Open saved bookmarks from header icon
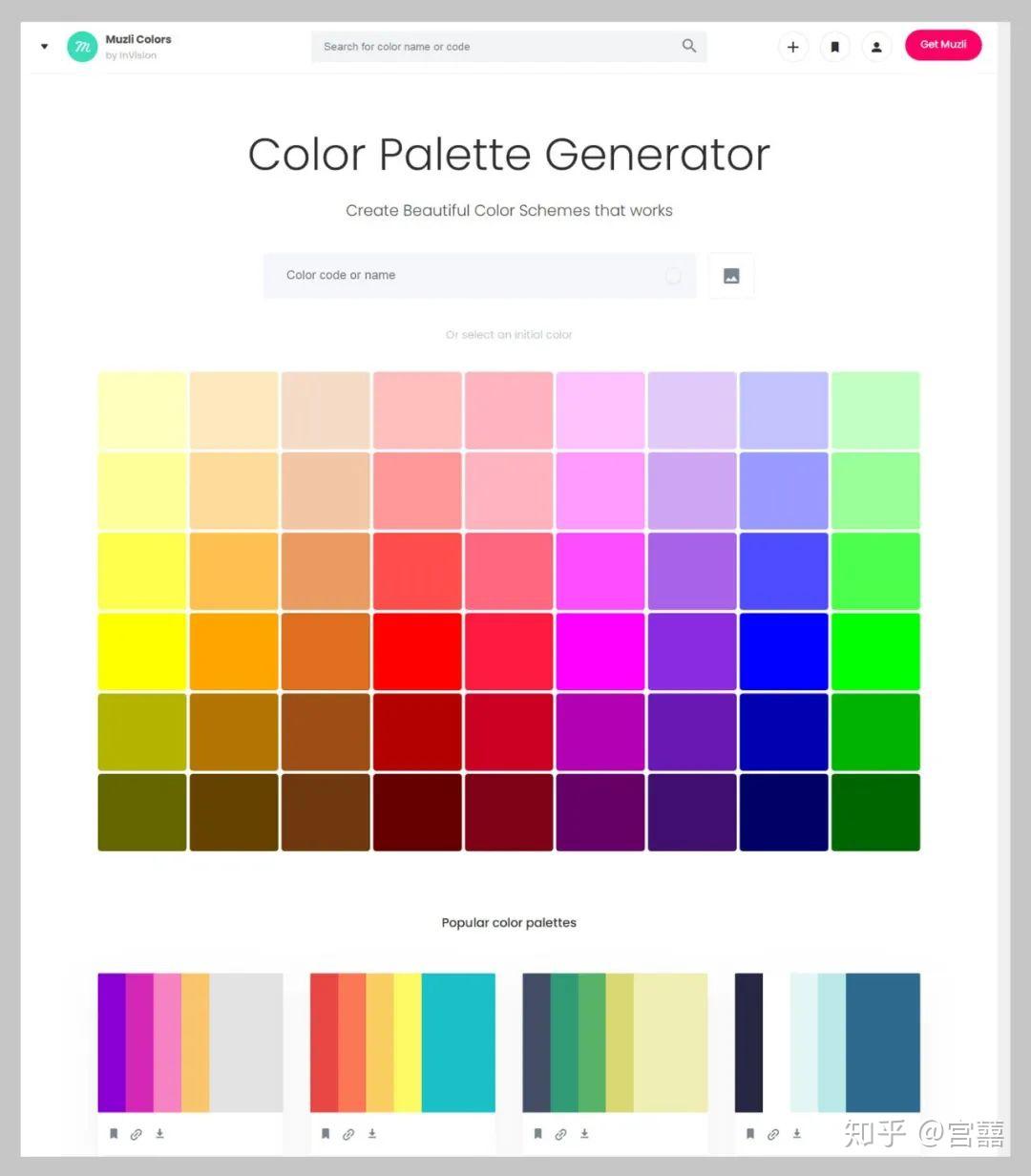 tap(834, 47)
